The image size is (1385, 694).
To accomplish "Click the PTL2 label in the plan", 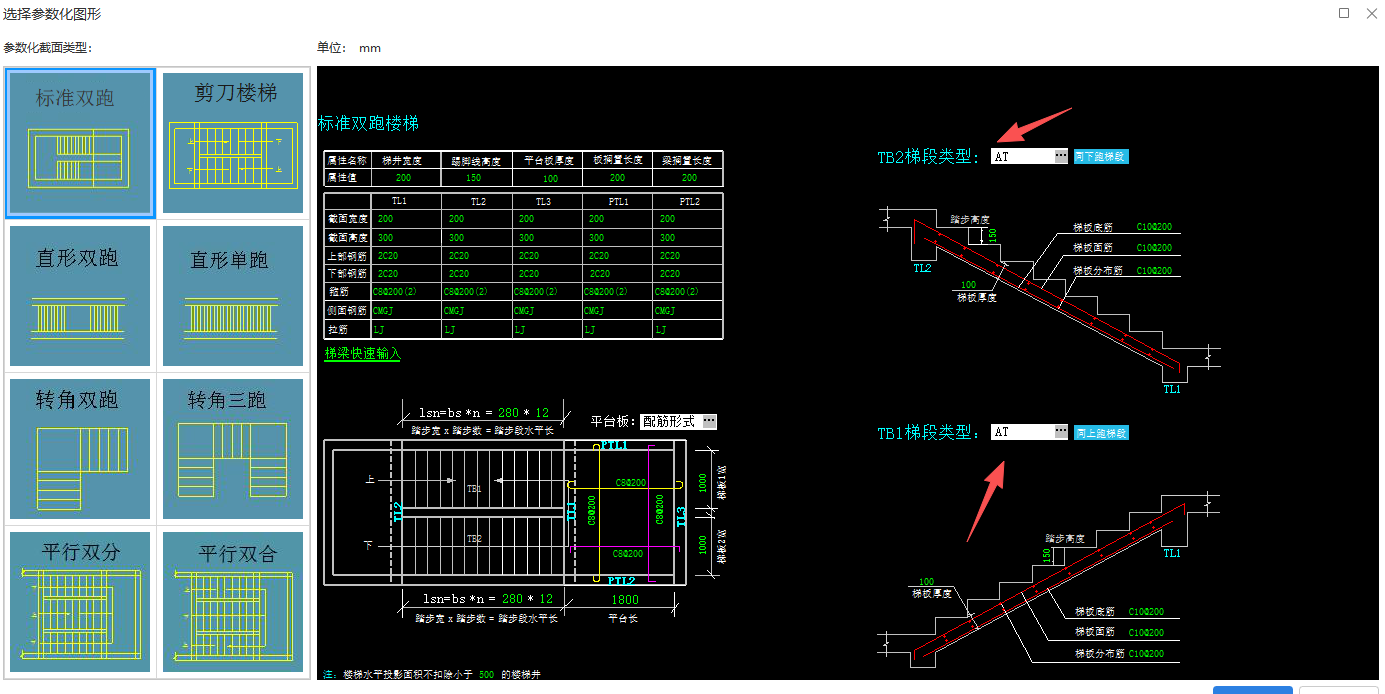I will (x=620, y=581).
